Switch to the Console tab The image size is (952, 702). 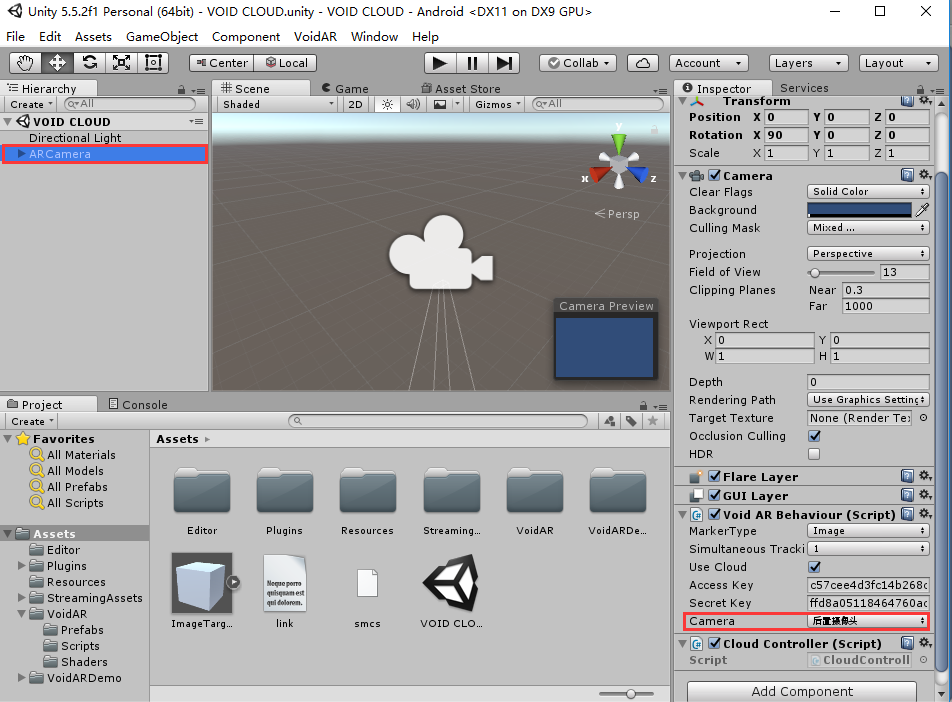point(138,404)
